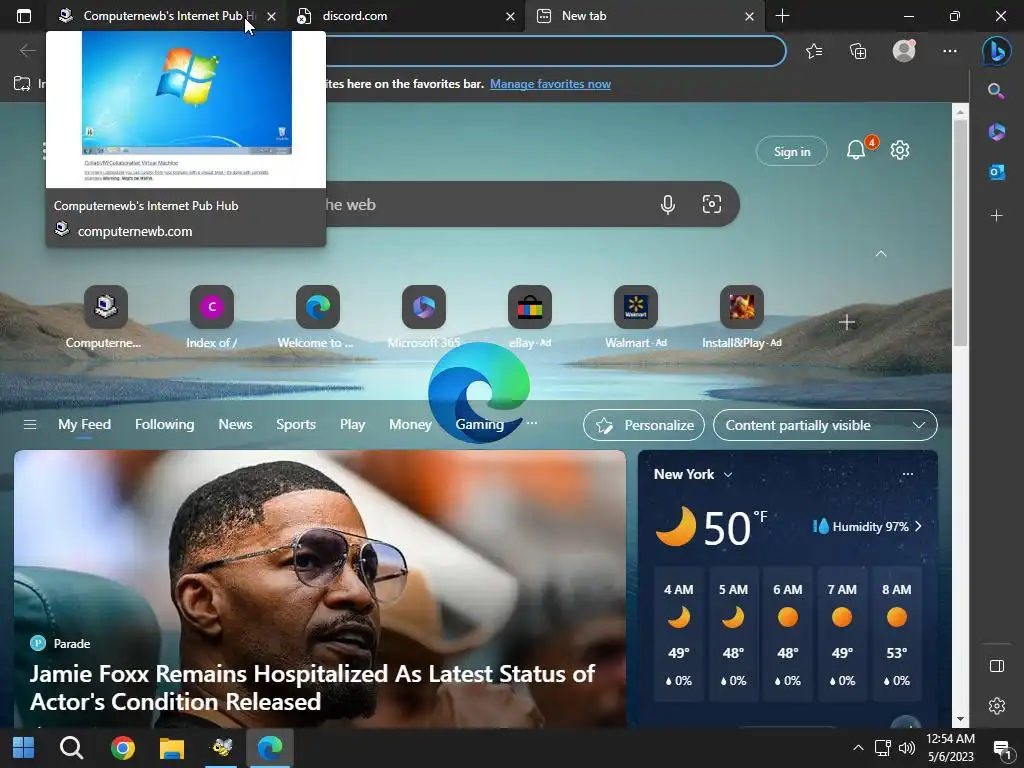Select the Sports feed tab
The width and height of the screenshot is (1024, 768).
click(296, 424)
